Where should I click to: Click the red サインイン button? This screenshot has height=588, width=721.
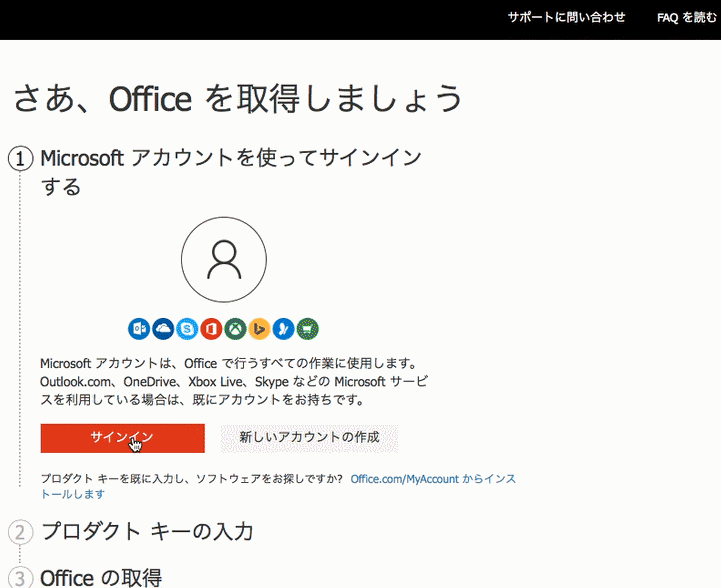[122, 438]
